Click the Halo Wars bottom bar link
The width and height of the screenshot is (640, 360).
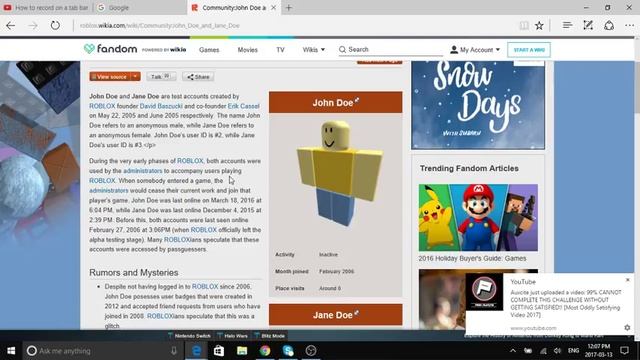[232, 336]
